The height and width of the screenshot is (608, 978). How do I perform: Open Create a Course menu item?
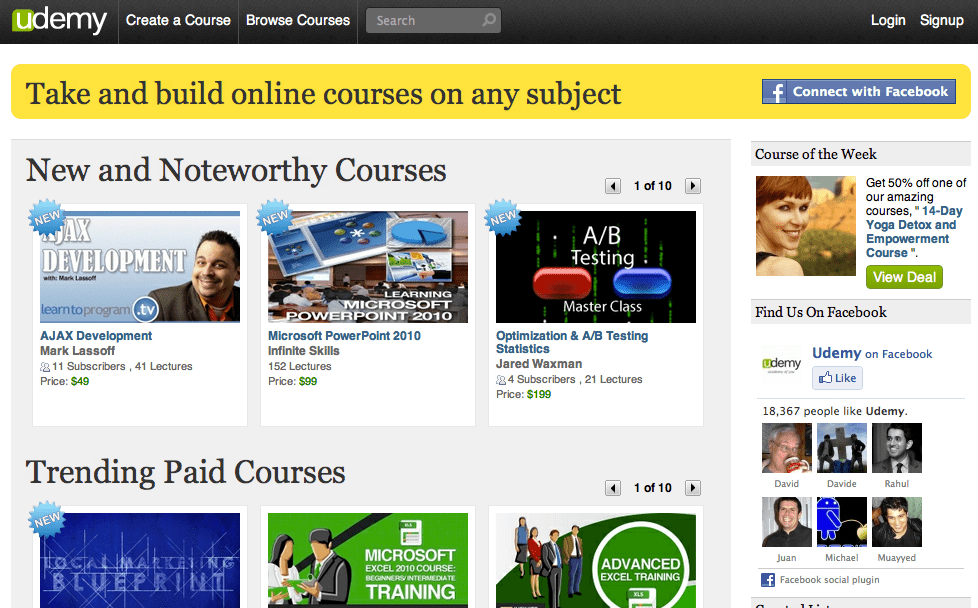178,21
